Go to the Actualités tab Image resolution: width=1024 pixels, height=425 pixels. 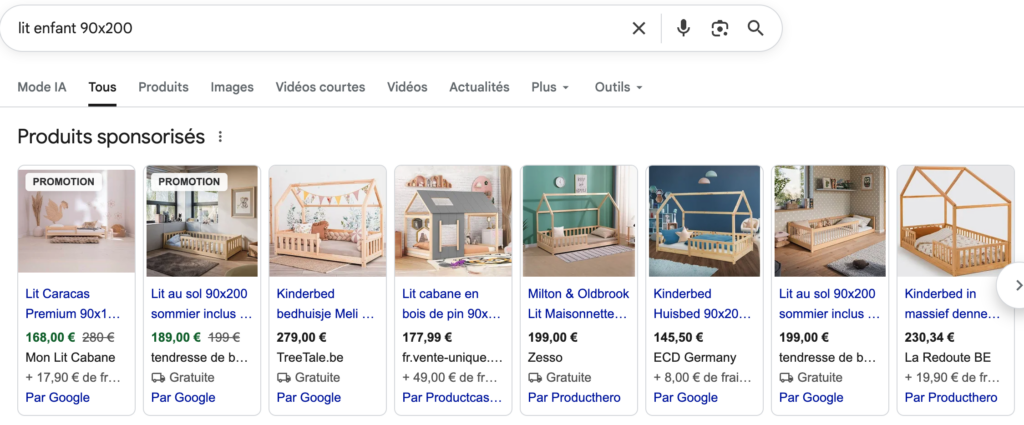coord(479,87)
